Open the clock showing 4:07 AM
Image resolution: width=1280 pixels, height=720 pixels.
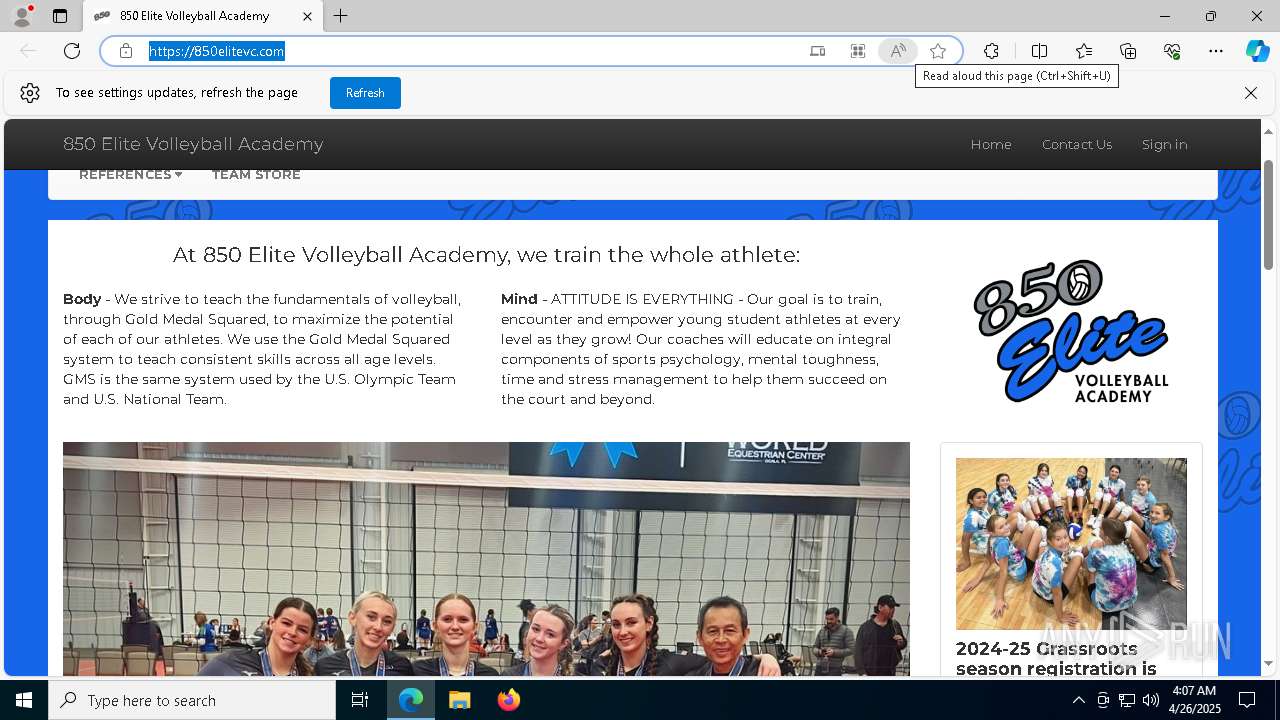coord(1194,700)
